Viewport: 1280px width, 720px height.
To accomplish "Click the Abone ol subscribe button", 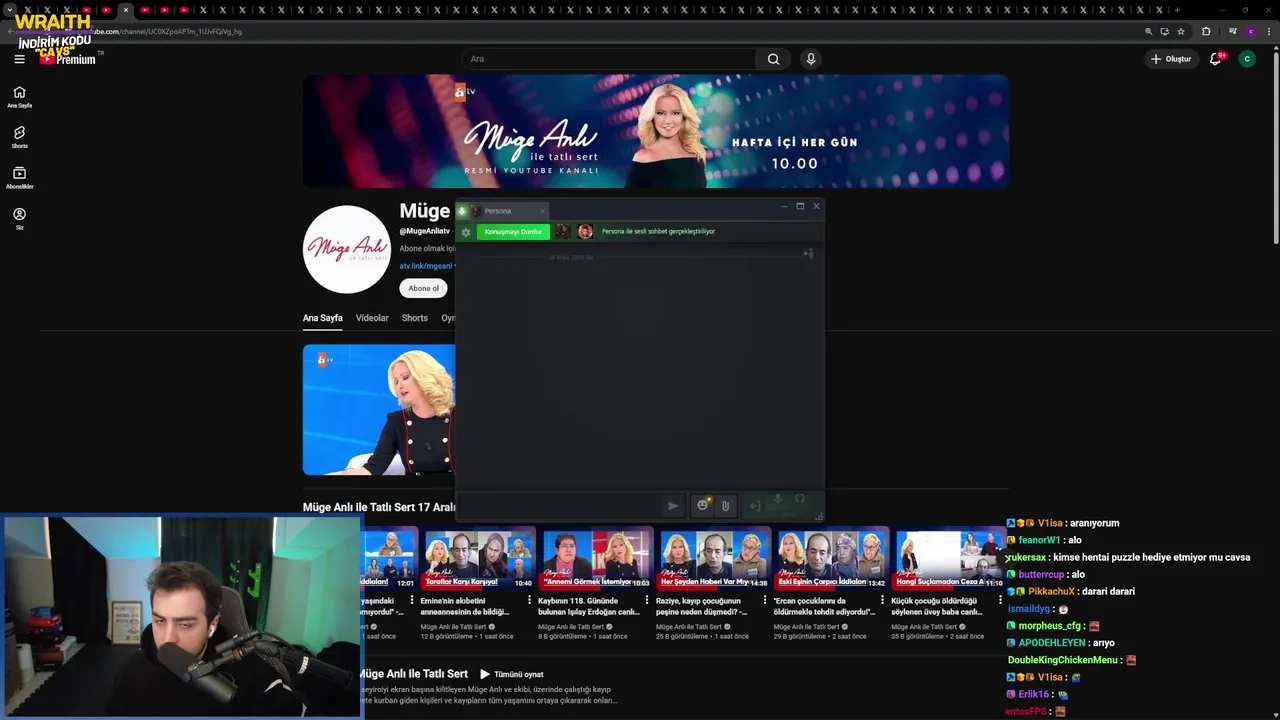I will [x=423, y=288].
